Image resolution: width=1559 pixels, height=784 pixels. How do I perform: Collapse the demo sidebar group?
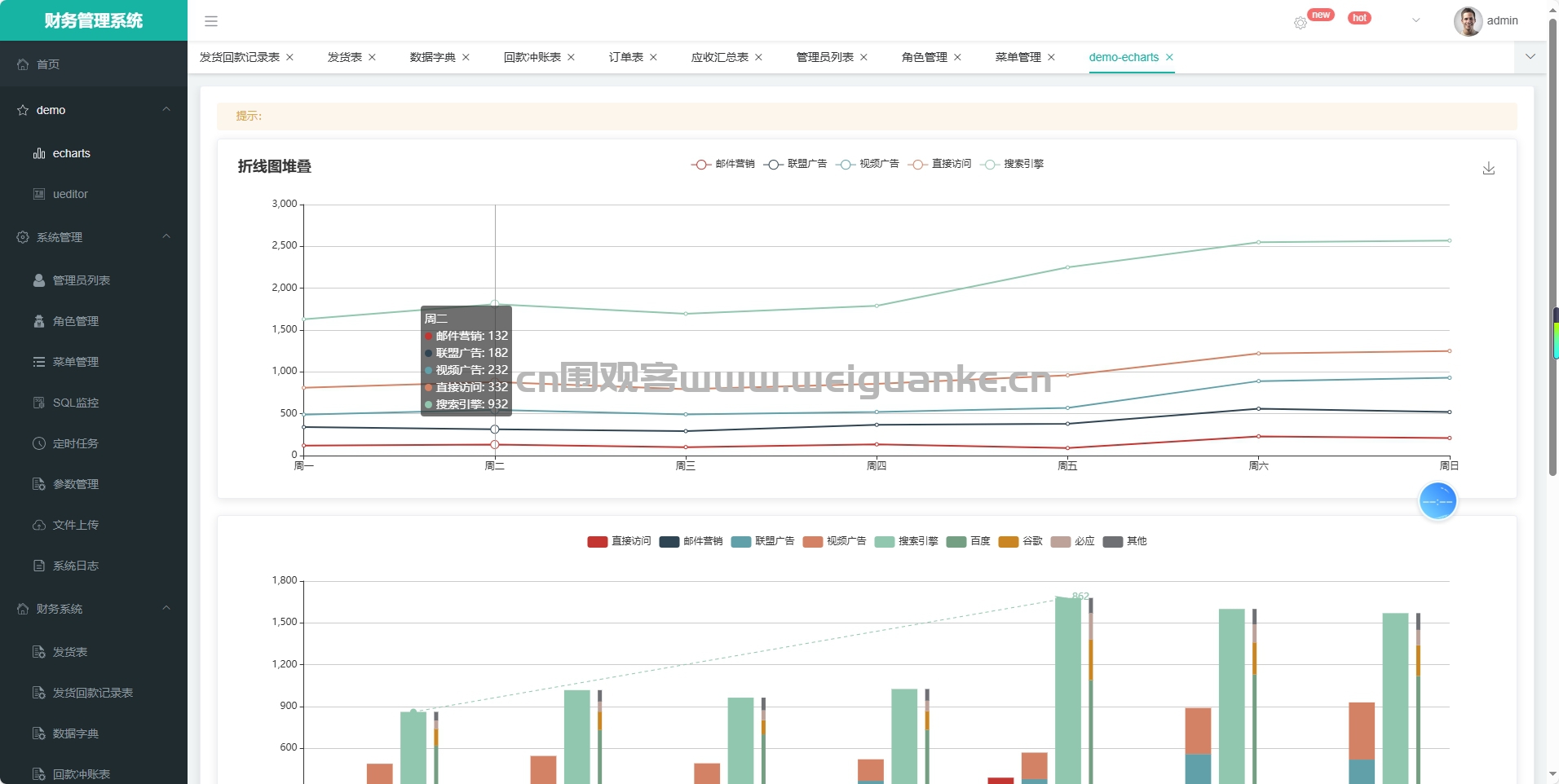166,109
